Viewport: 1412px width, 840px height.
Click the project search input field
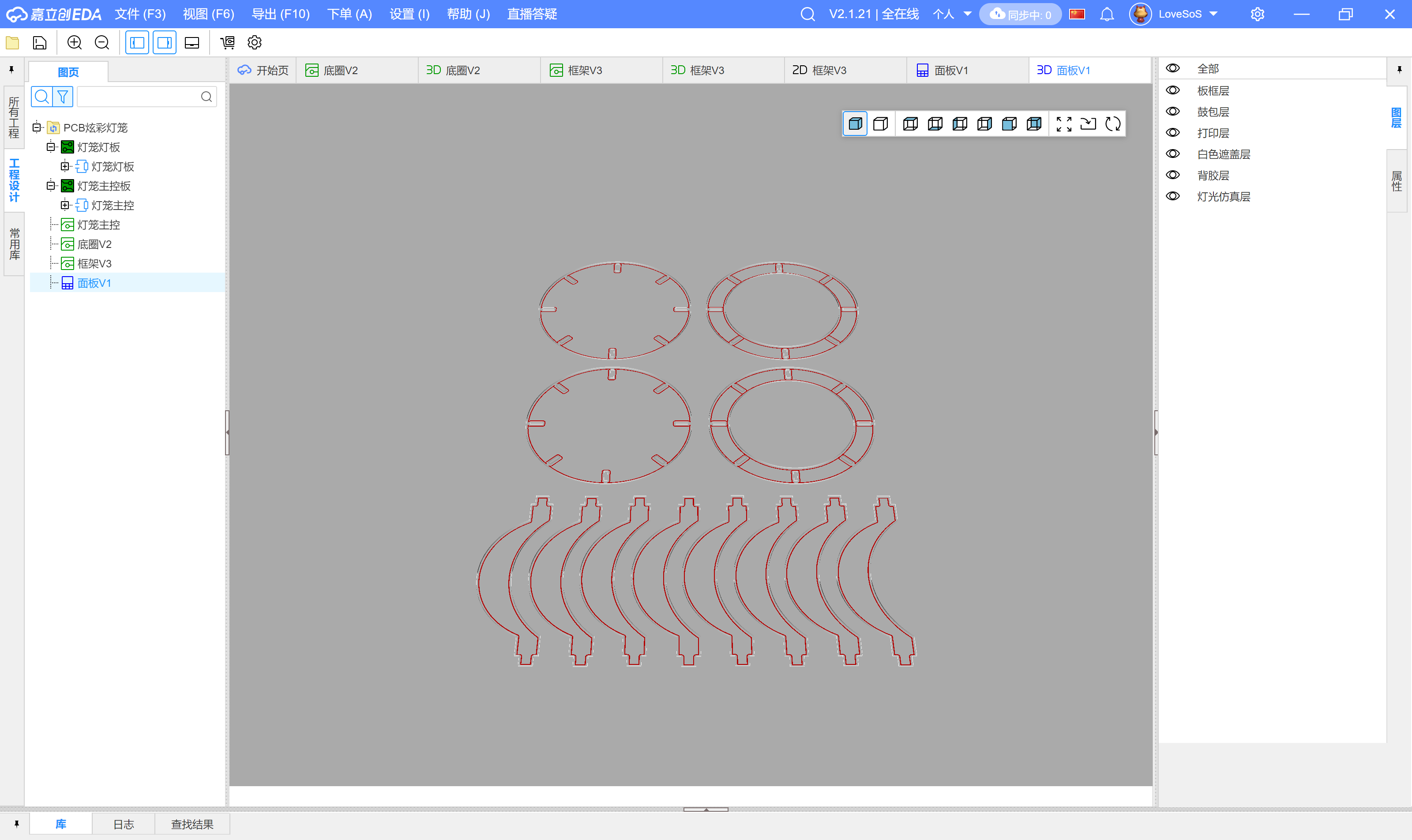click(x=139, y=97)
